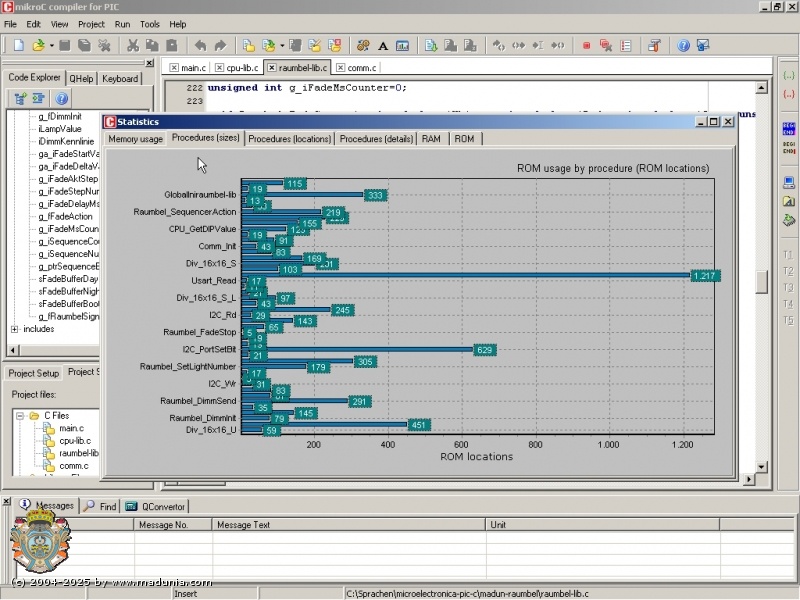Click the Save file toolbar icon
This screenshot has height=600, width=800.
65,45
